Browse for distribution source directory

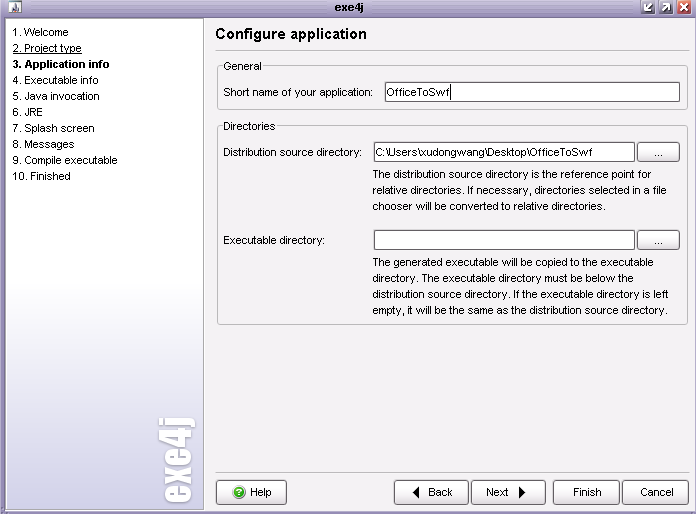658,152
